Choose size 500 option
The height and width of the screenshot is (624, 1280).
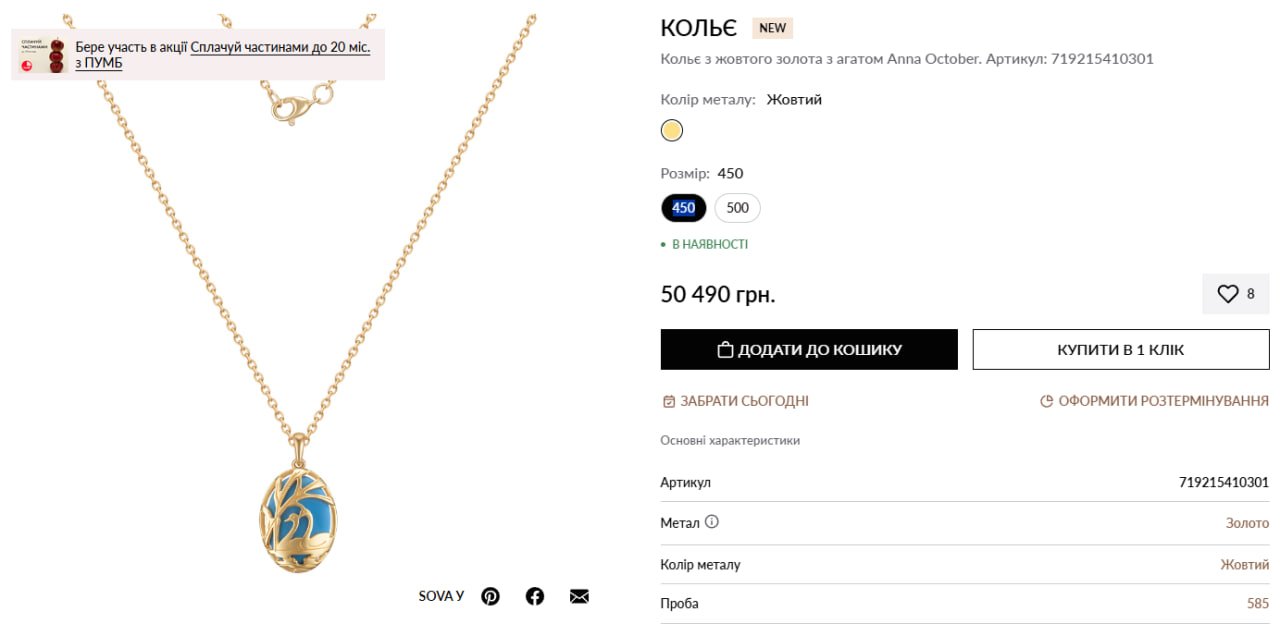[737, 208]
